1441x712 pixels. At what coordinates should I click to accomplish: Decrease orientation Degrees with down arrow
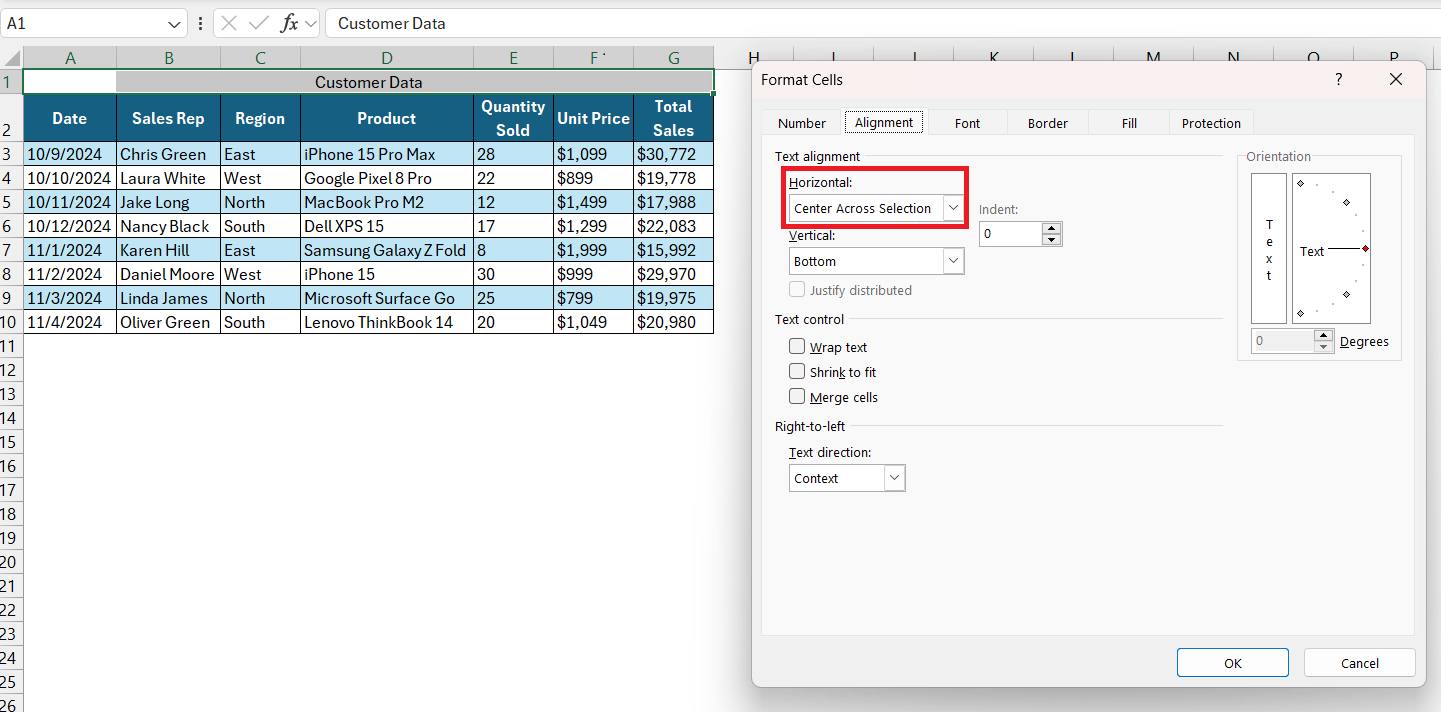point(1324,347)
